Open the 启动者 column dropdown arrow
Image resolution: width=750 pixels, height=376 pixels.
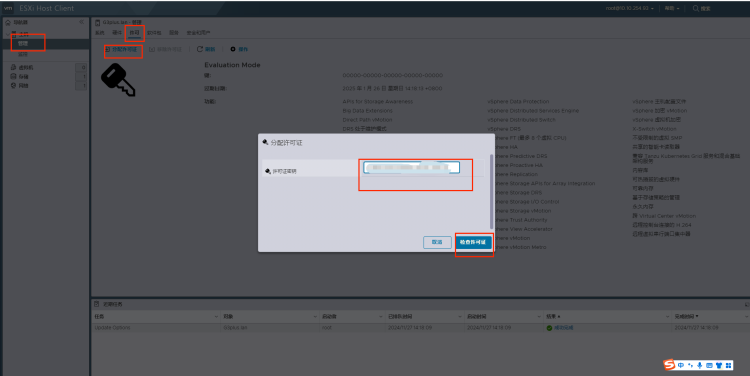click(x=381, y=317)
